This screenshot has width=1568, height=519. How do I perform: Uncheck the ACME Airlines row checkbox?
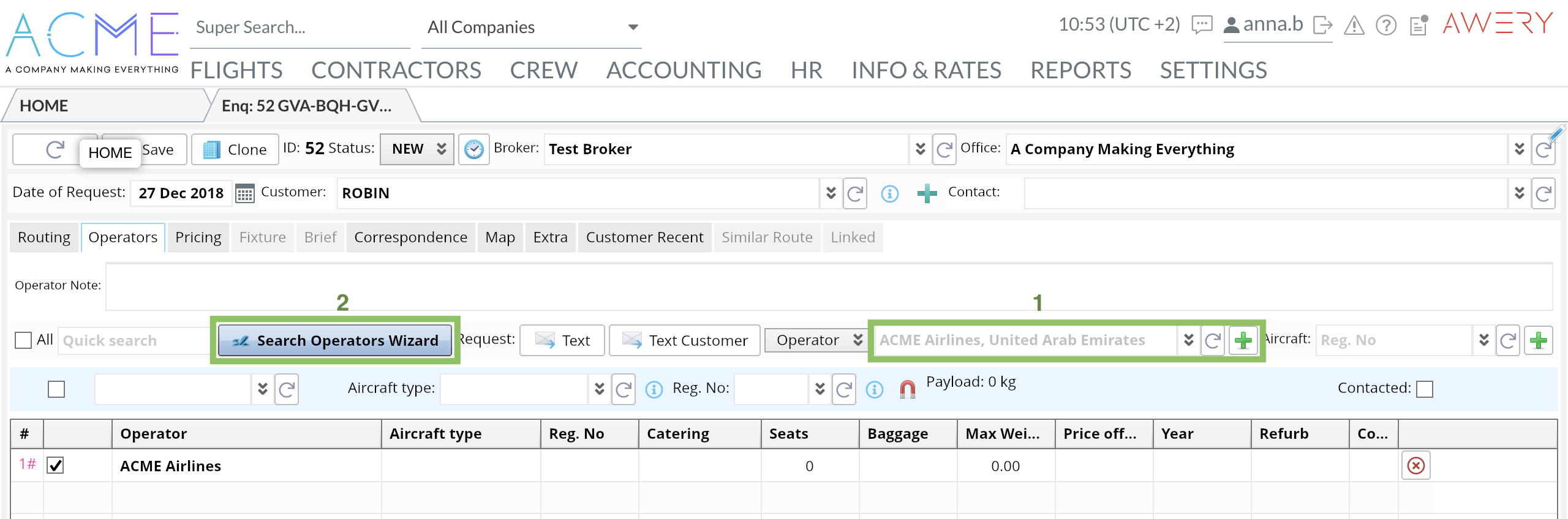coord(56,466)
